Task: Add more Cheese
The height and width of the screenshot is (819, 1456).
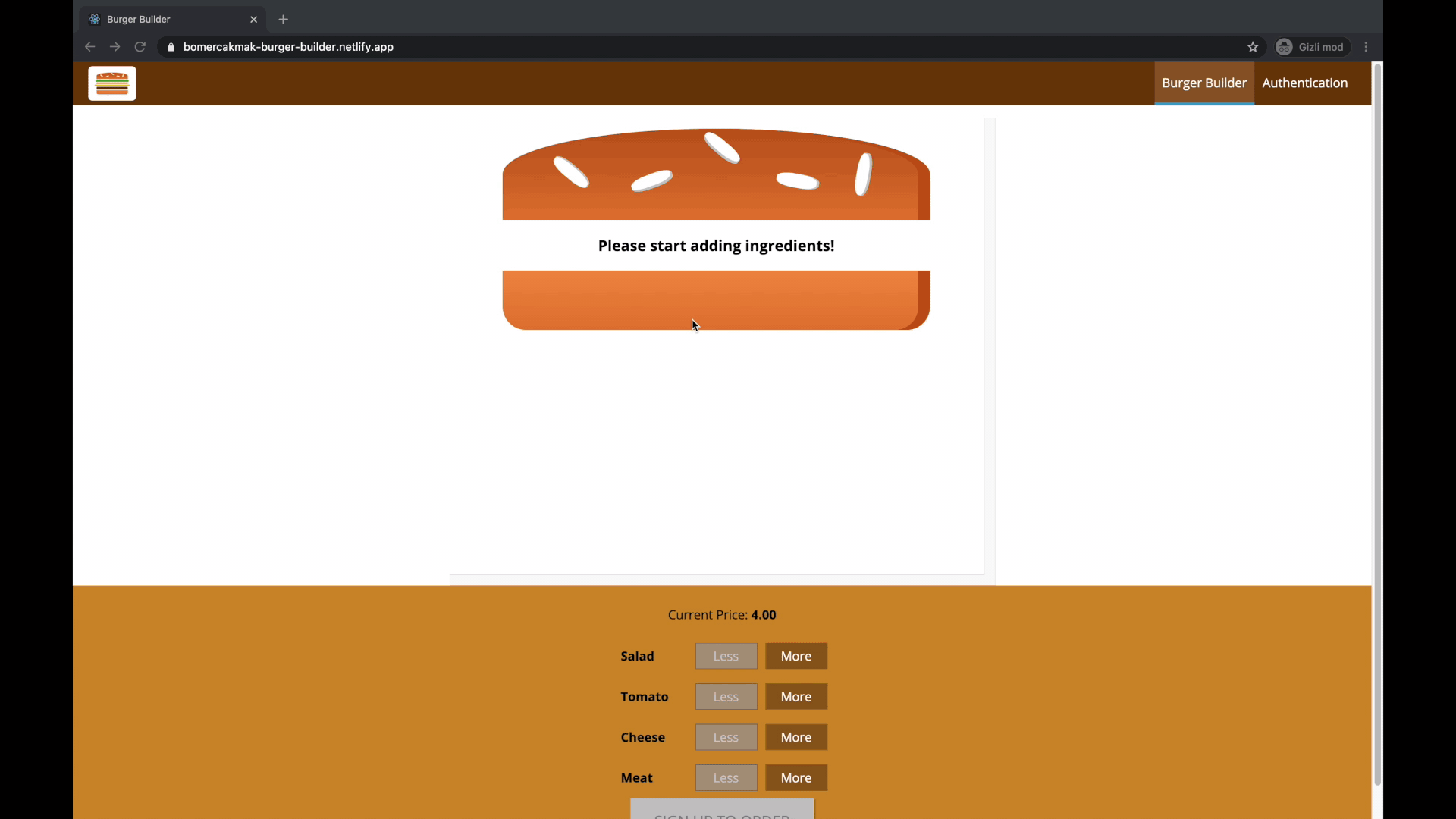Action: click(x=795, y=737)
